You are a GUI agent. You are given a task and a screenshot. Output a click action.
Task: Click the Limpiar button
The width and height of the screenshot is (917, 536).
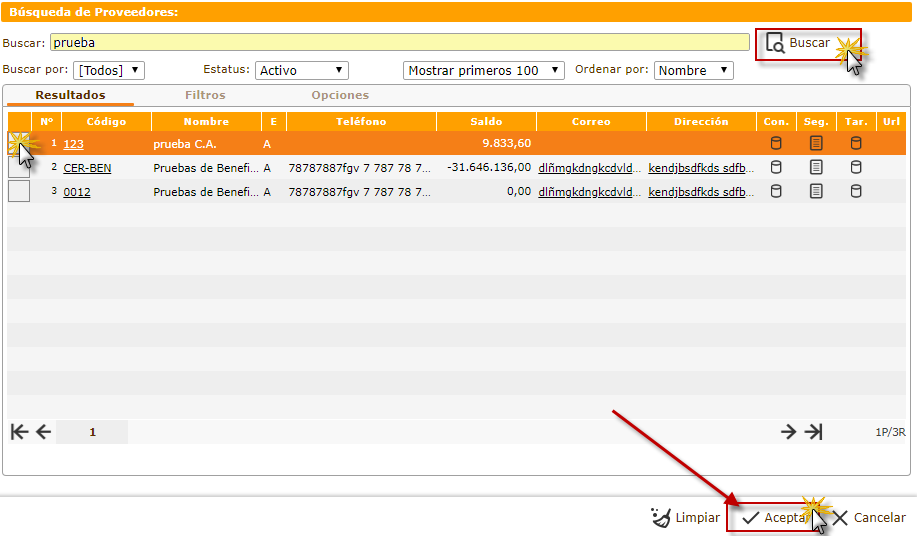click(x=685, y=517)
